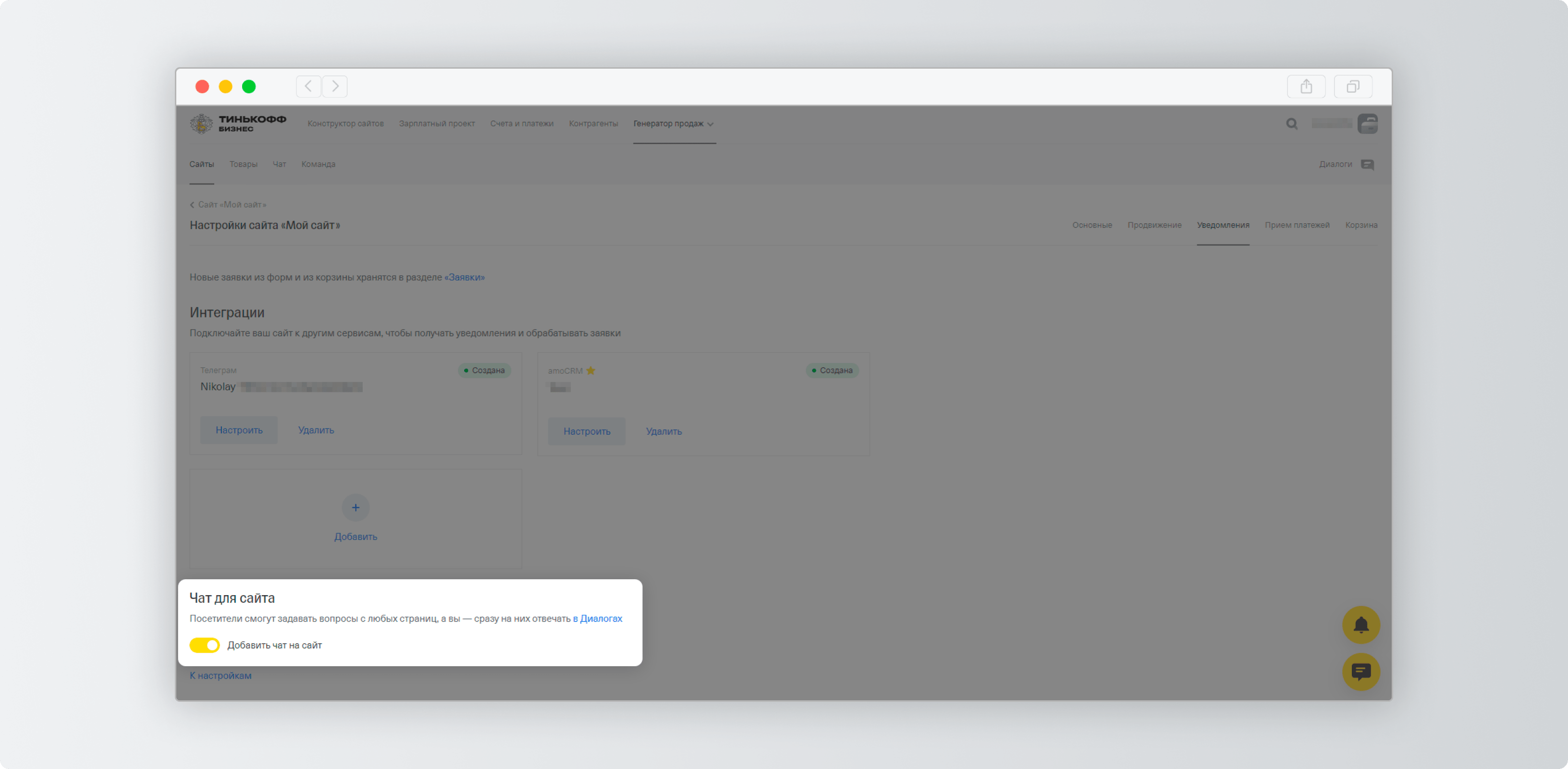Click the К настройкам link
This screenshot has width=1568, height=769.
pyautogui.click(x=220, y=675)
